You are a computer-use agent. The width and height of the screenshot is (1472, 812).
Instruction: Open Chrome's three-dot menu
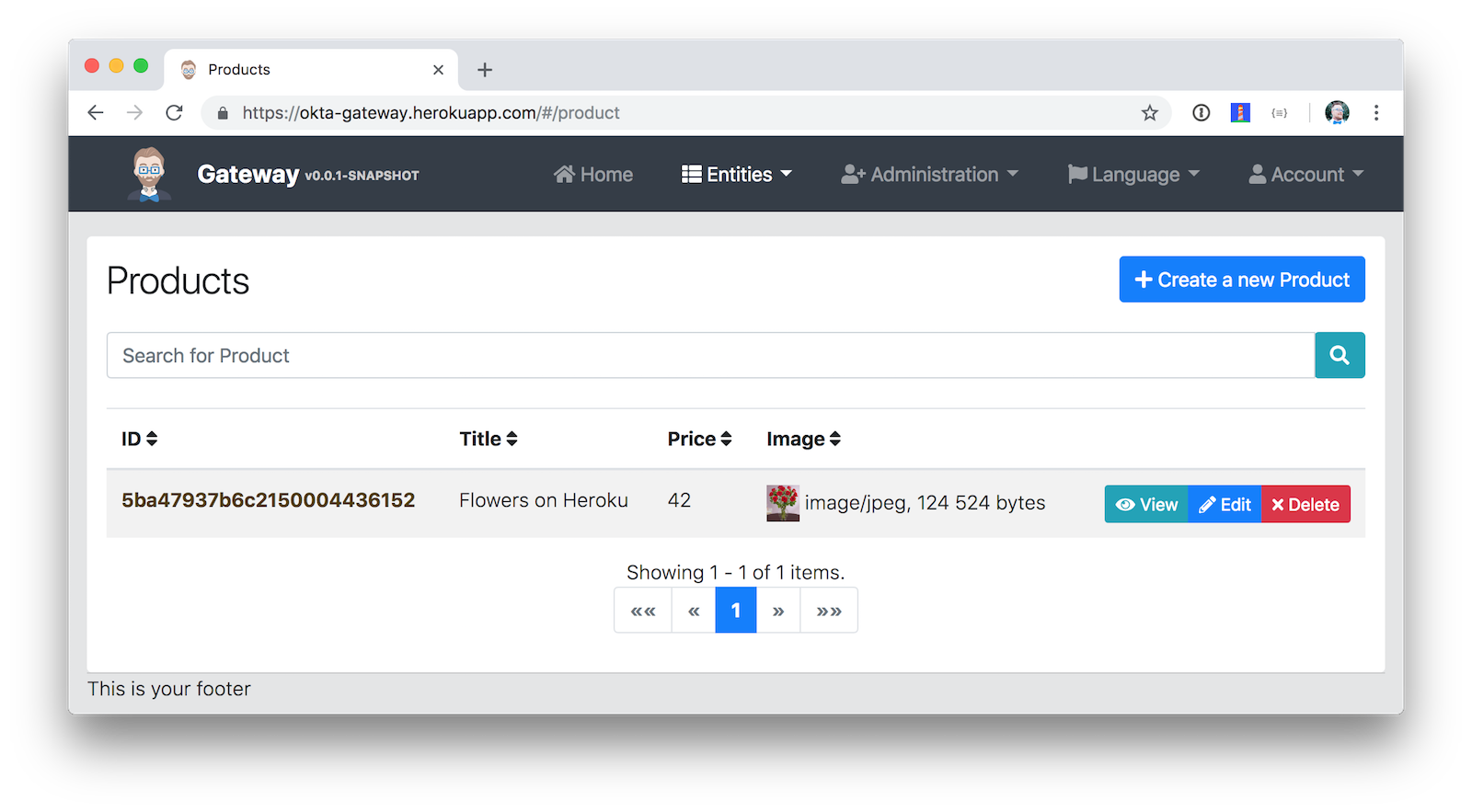[x=1375, y=113]
